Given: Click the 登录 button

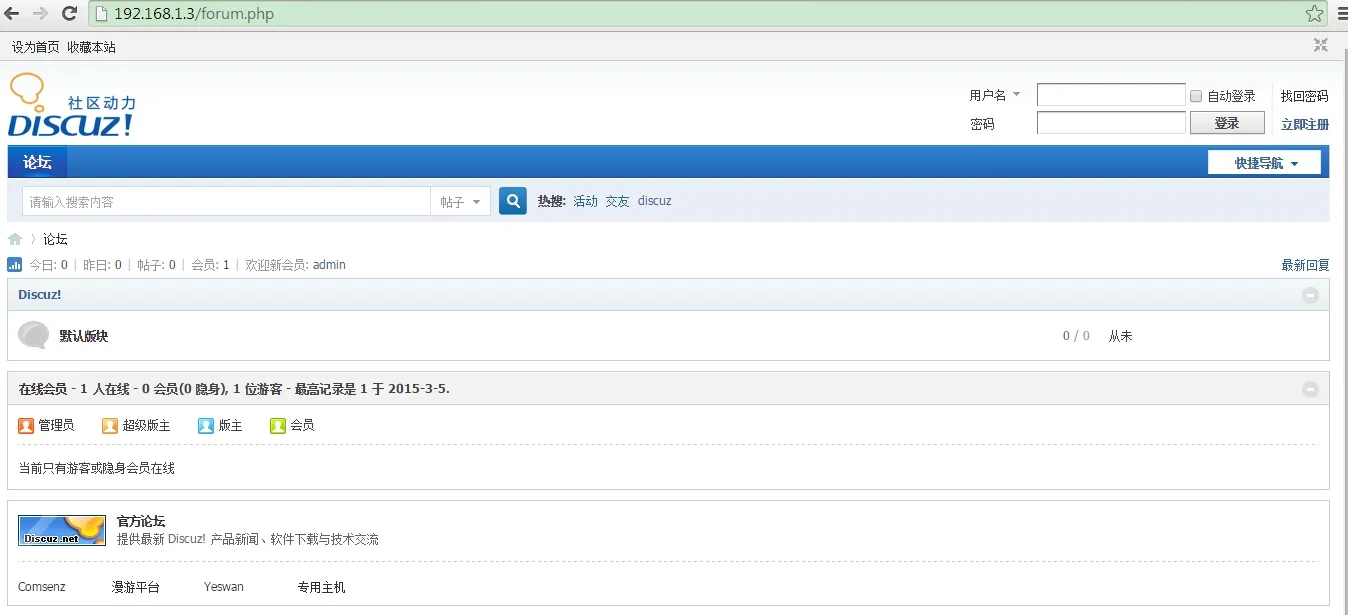Looking at the screenshot, I should (x=1227, y=123).
